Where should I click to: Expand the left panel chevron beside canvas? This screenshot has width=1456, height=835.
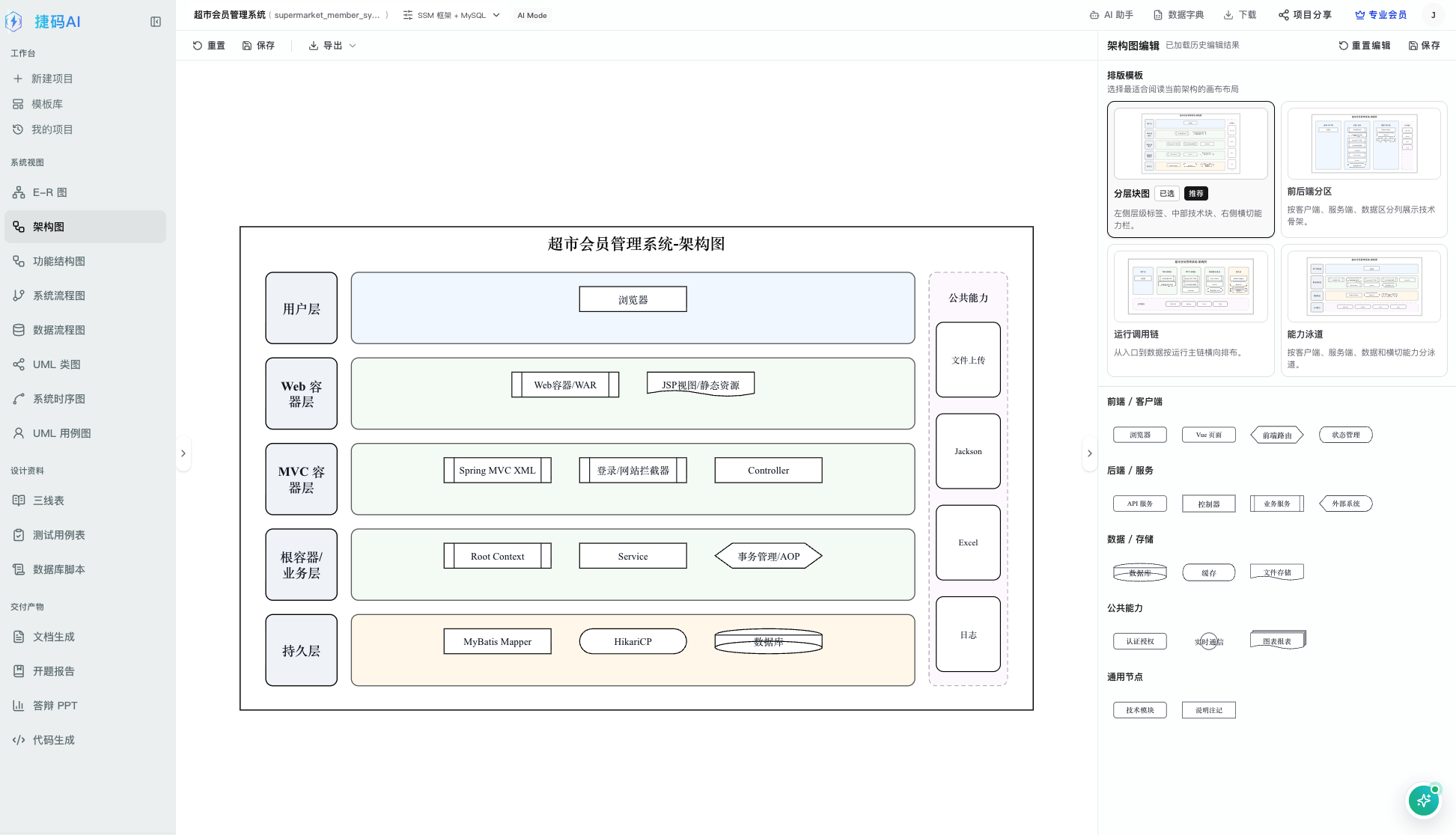(x=183, y=453)
